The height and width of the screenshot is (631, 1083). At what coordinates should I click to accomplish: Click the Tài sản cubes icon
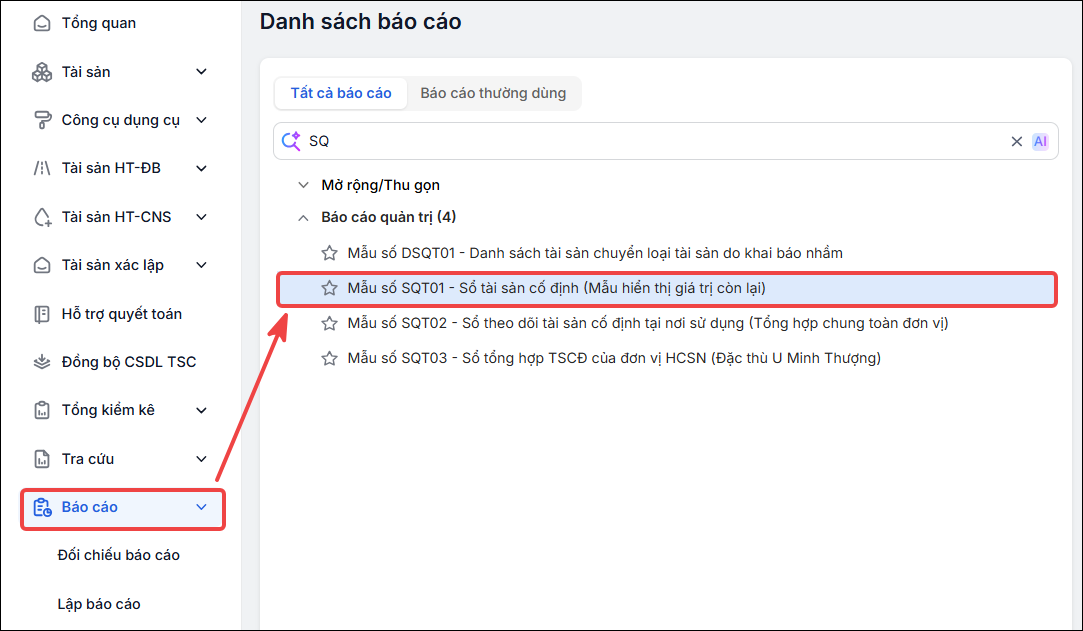pos(42,72)
